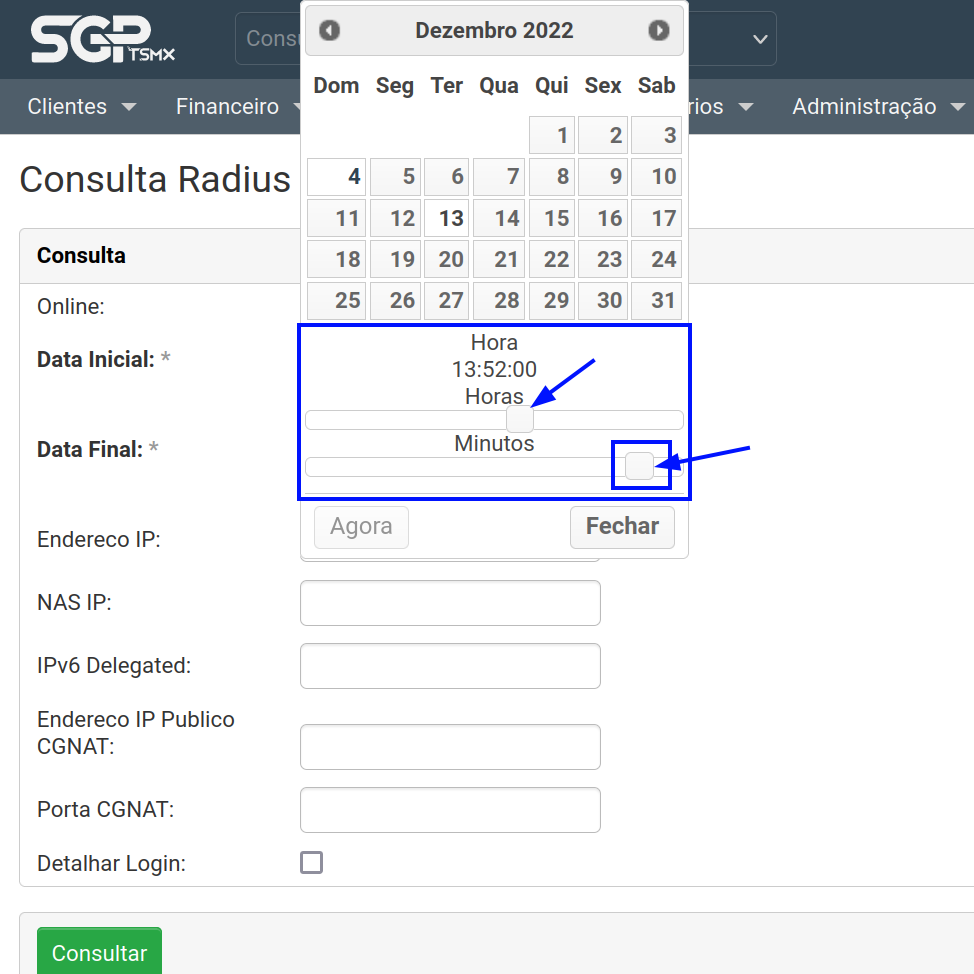The width and height of the screenshot is (974, 974).
Task: Select day 25 in the calendar
Action: pyautogui.click(x=337, y=300)
